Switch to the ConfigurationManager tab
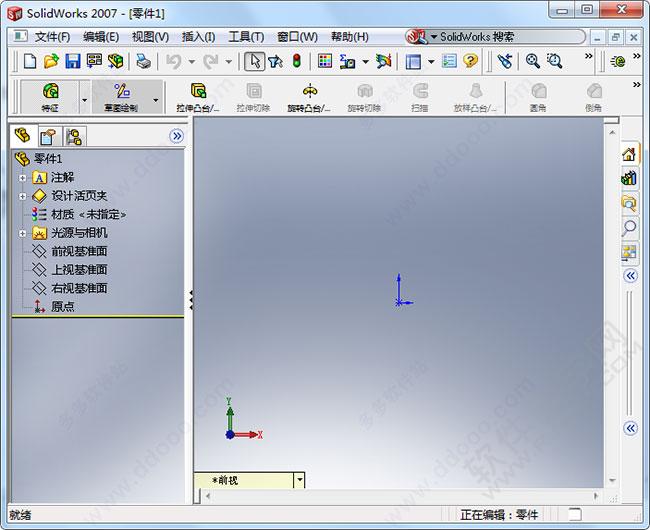 74,136
